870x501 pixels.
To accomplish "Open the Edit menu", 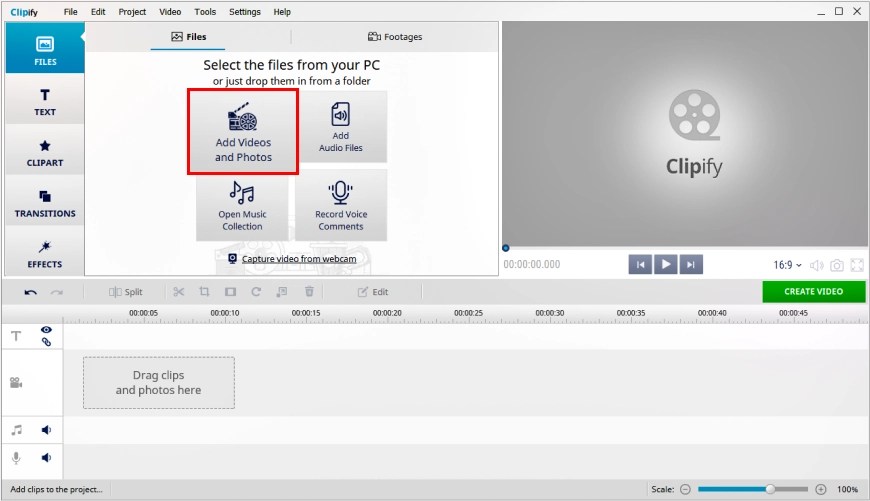I will coord(98,12).
